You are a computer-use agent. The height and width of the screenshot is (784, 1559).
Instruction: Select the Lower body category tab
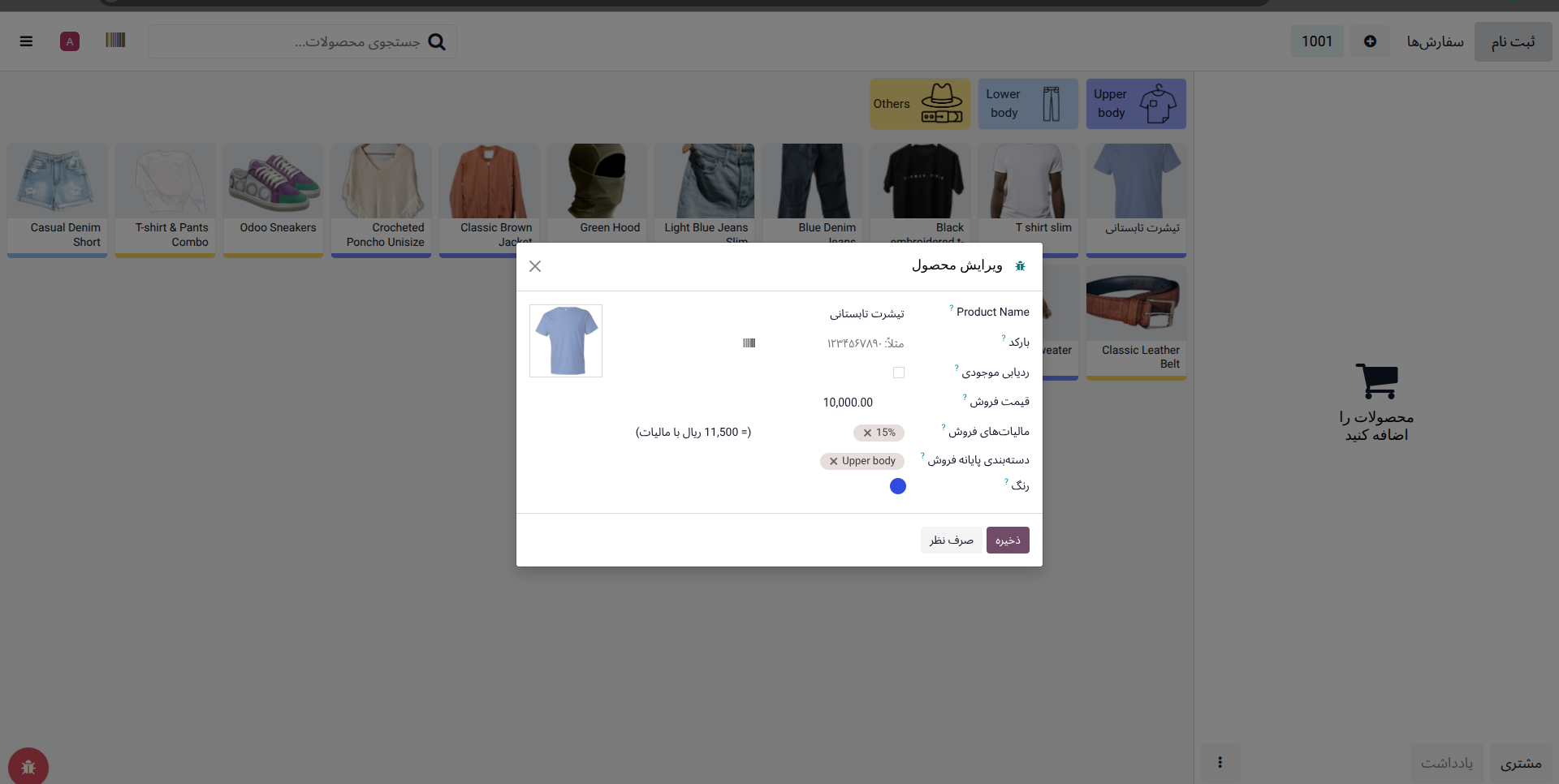tap(1028, 104)
